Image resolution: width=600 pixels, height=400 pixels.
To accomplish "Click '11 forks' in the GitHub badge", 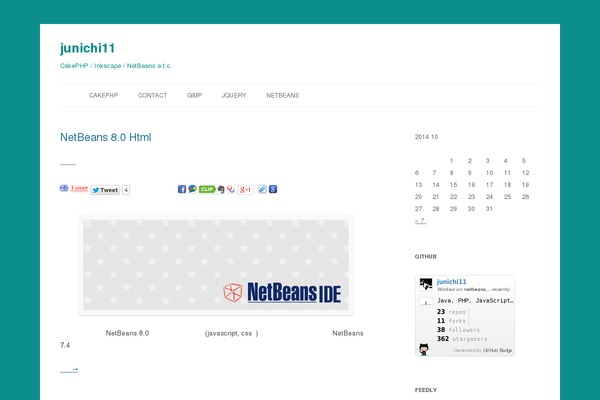I will click(452, 321).
